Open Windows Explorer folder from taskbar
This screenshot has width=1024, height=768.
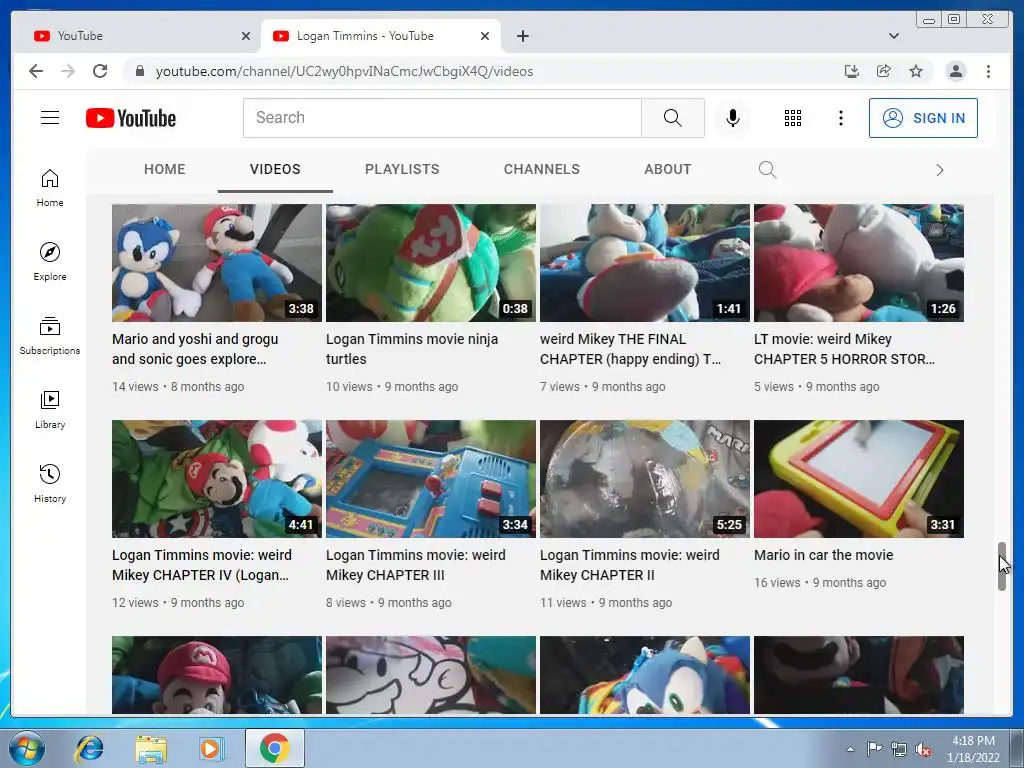[151, 748]
